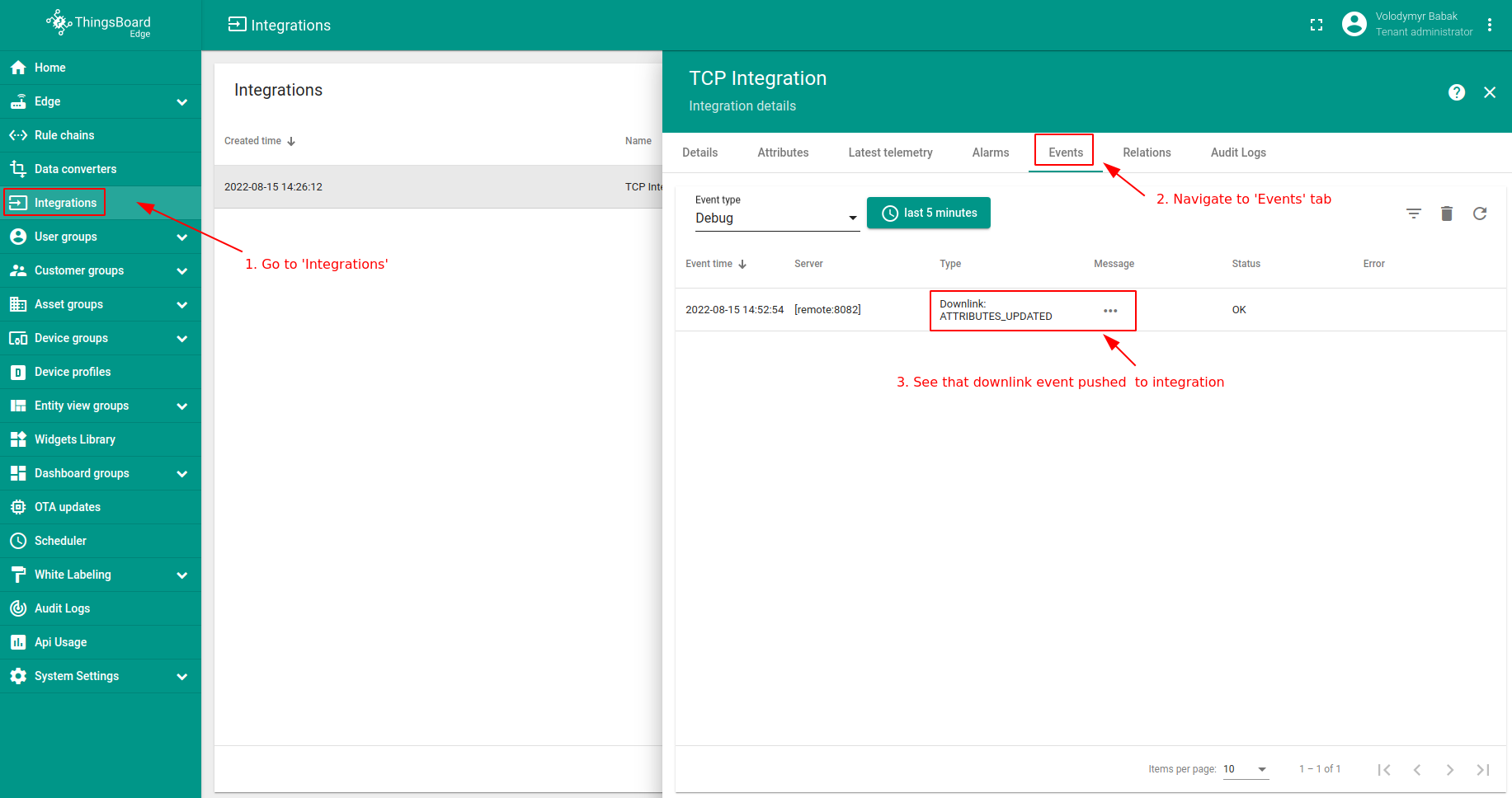Open the Audit Logs tab

(1237, 153)
